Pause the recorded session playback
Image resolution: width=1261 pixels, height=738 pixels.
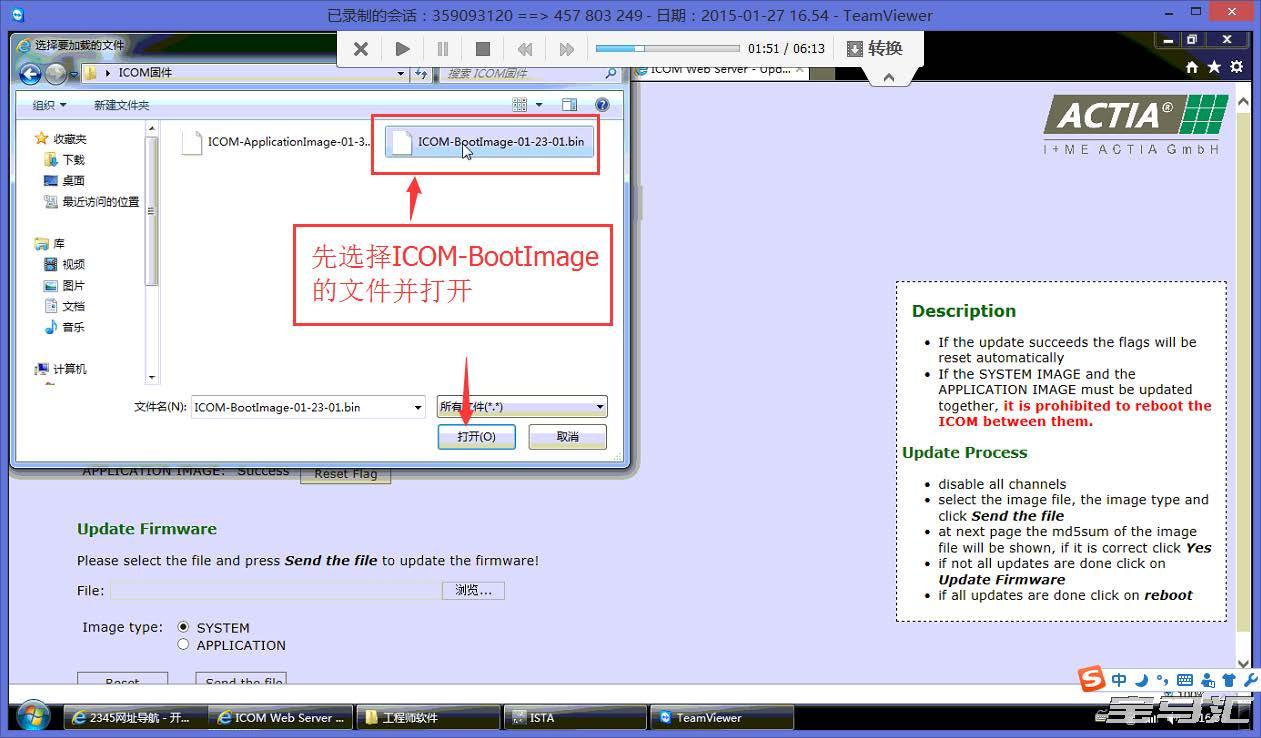click(442, 48)
